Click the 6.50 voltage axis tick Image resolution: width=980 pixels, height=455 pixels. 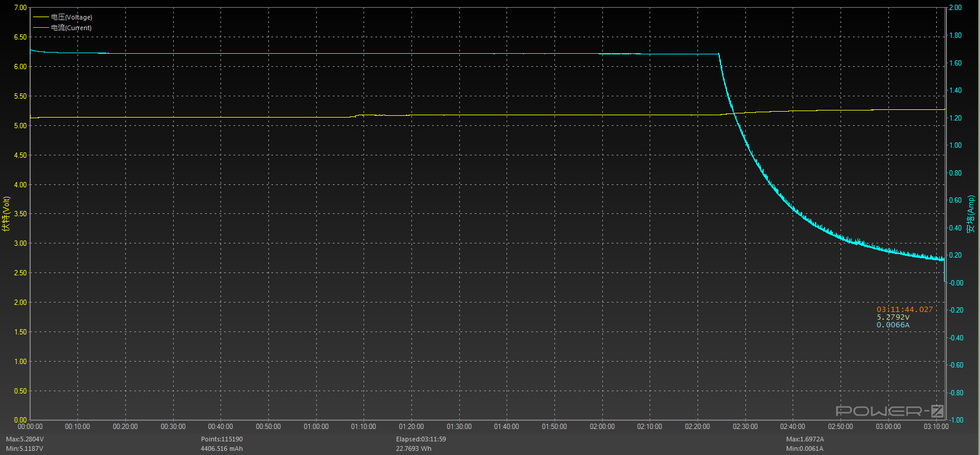coord(20,37)
